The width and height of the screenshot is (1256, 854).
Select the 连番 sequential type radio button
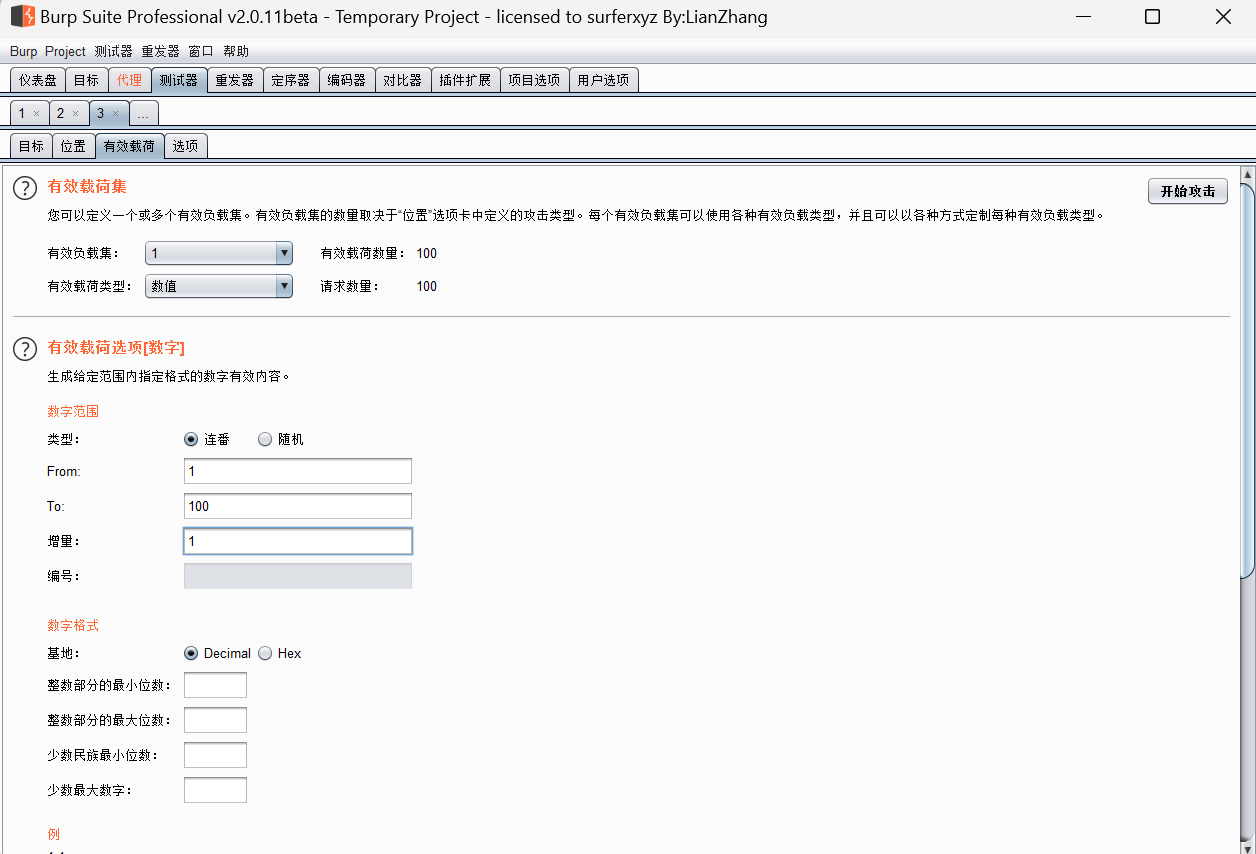tap(191, 439)
